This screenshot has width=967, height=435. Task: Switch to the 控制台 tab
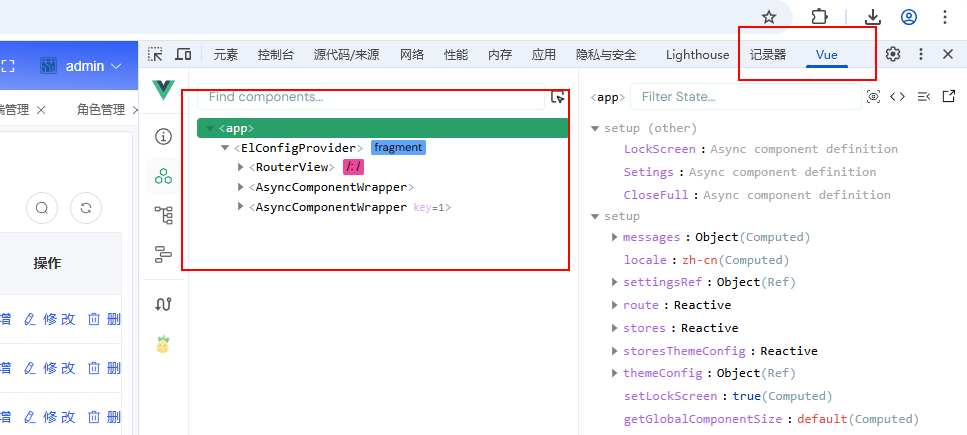276,54
